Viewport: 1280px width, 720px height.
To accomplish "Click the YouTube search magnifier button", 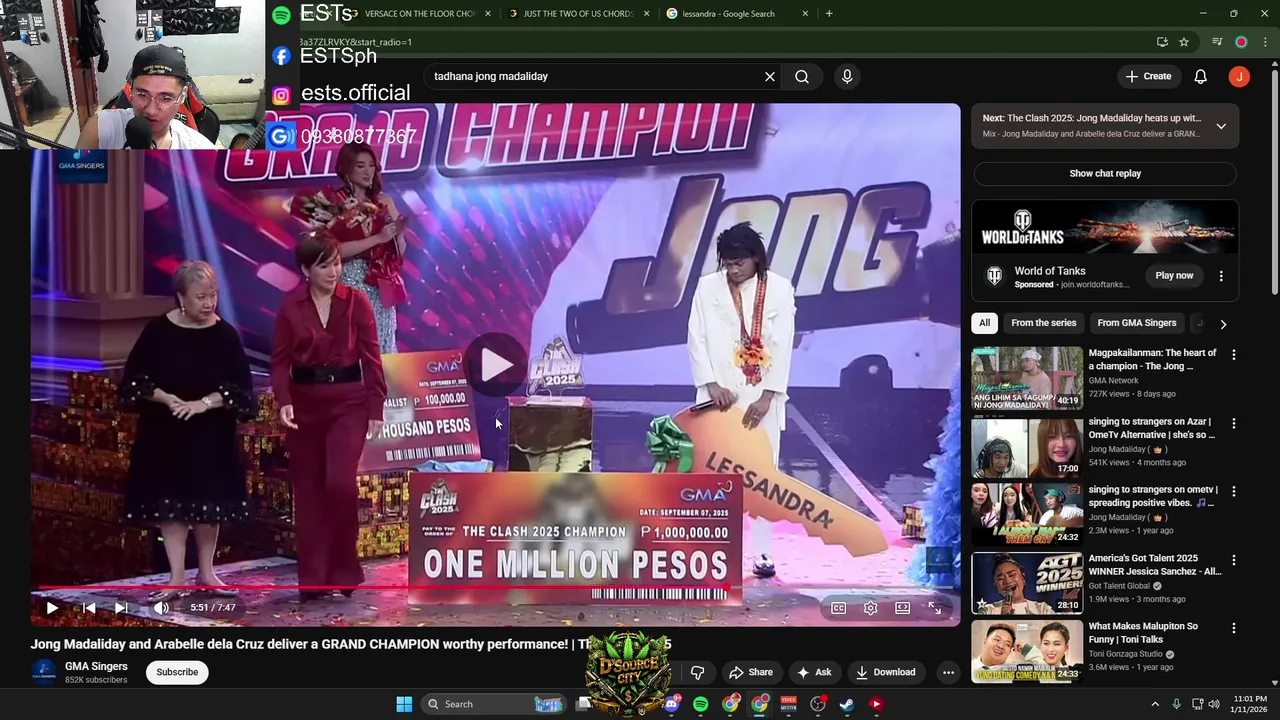I will click(x=802, y=76).
